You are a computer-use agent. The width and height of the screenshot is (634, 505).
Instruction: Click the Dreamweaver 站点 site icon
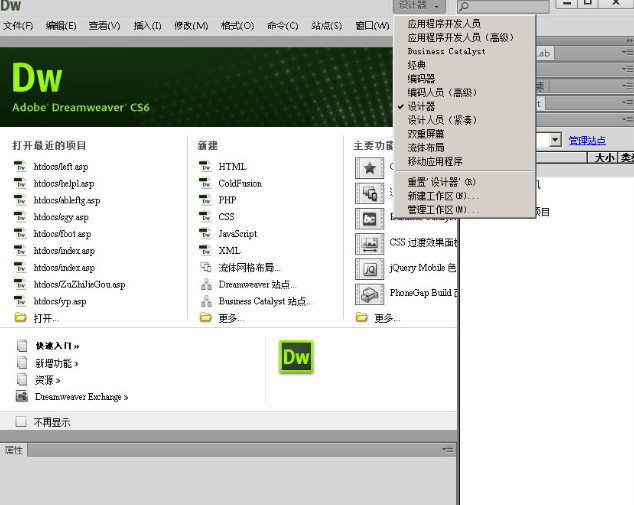point(206,284)
